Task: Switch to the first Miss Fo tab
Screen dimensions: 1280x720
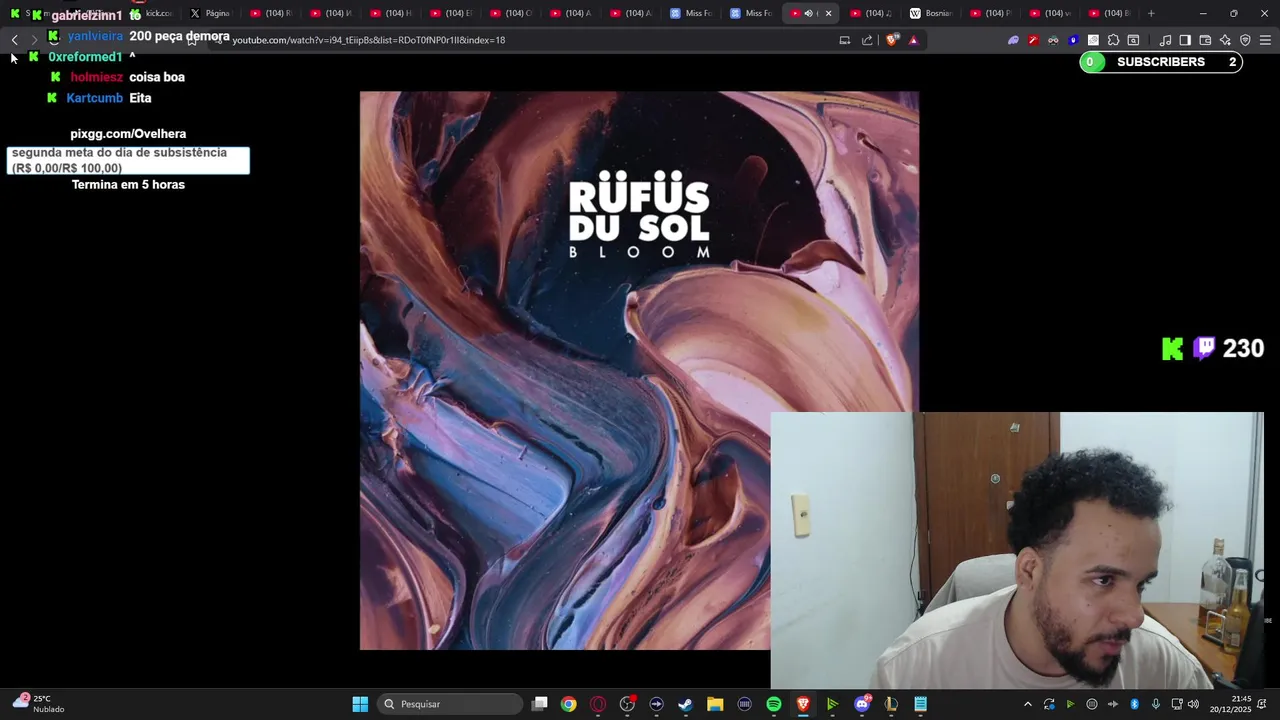Action: coord(691,13)
